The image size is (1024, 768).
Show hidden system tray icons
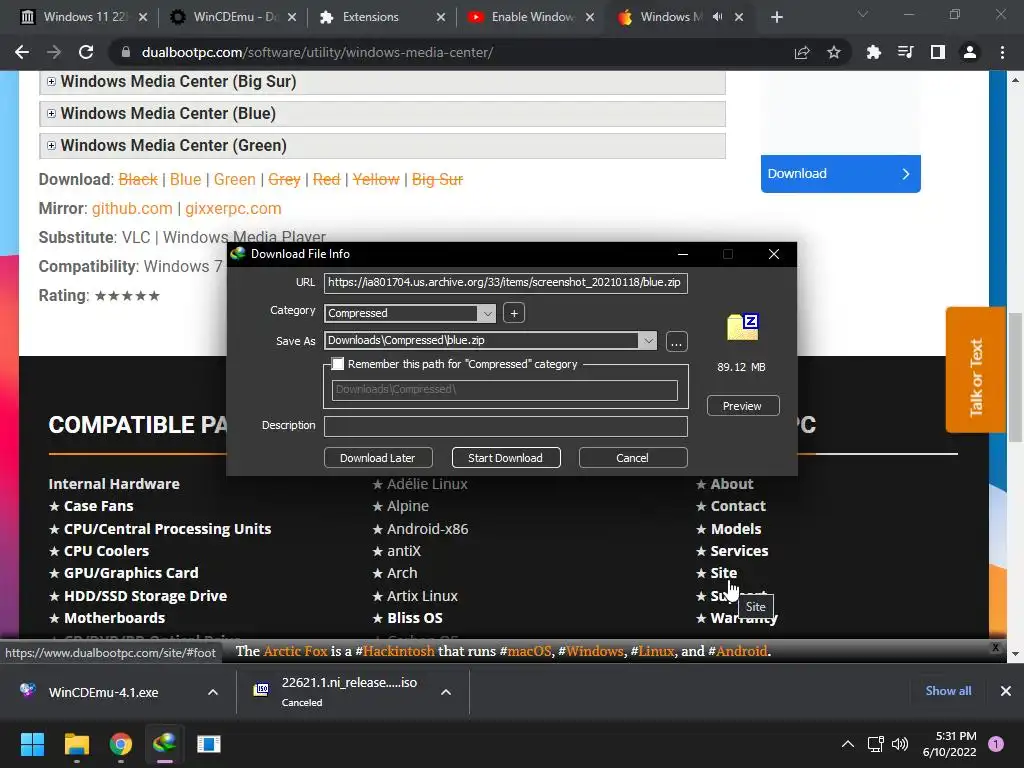848,744
